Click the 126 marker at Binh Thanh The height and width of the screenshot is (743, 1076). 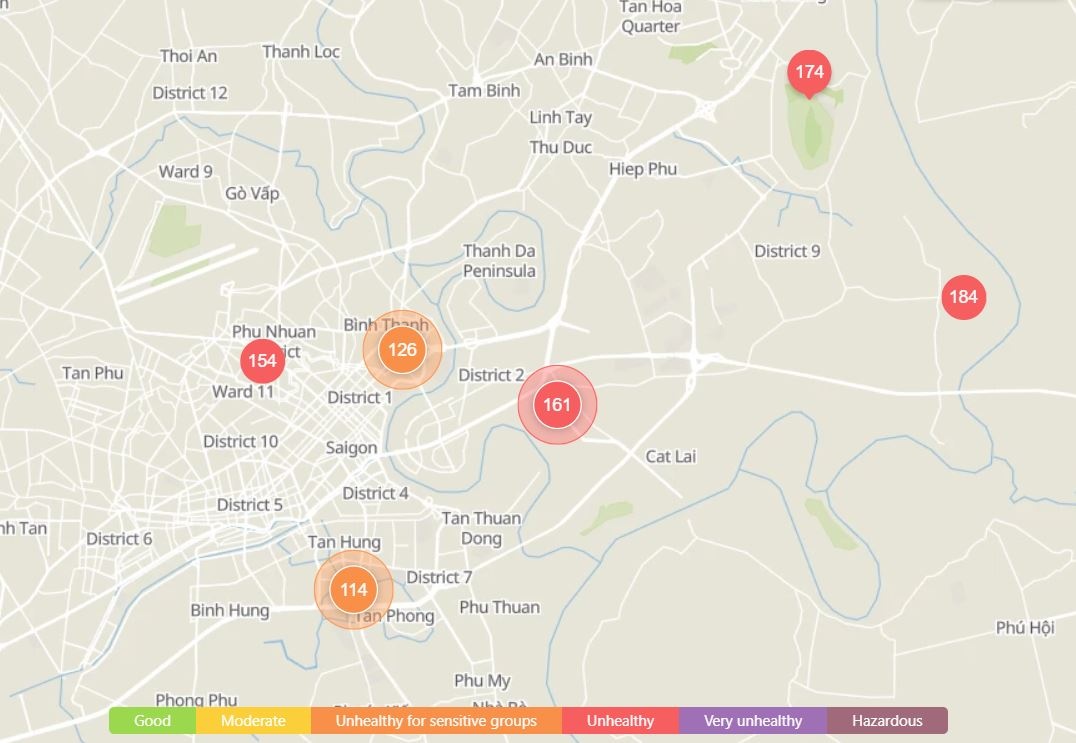[x=402, y=350]
